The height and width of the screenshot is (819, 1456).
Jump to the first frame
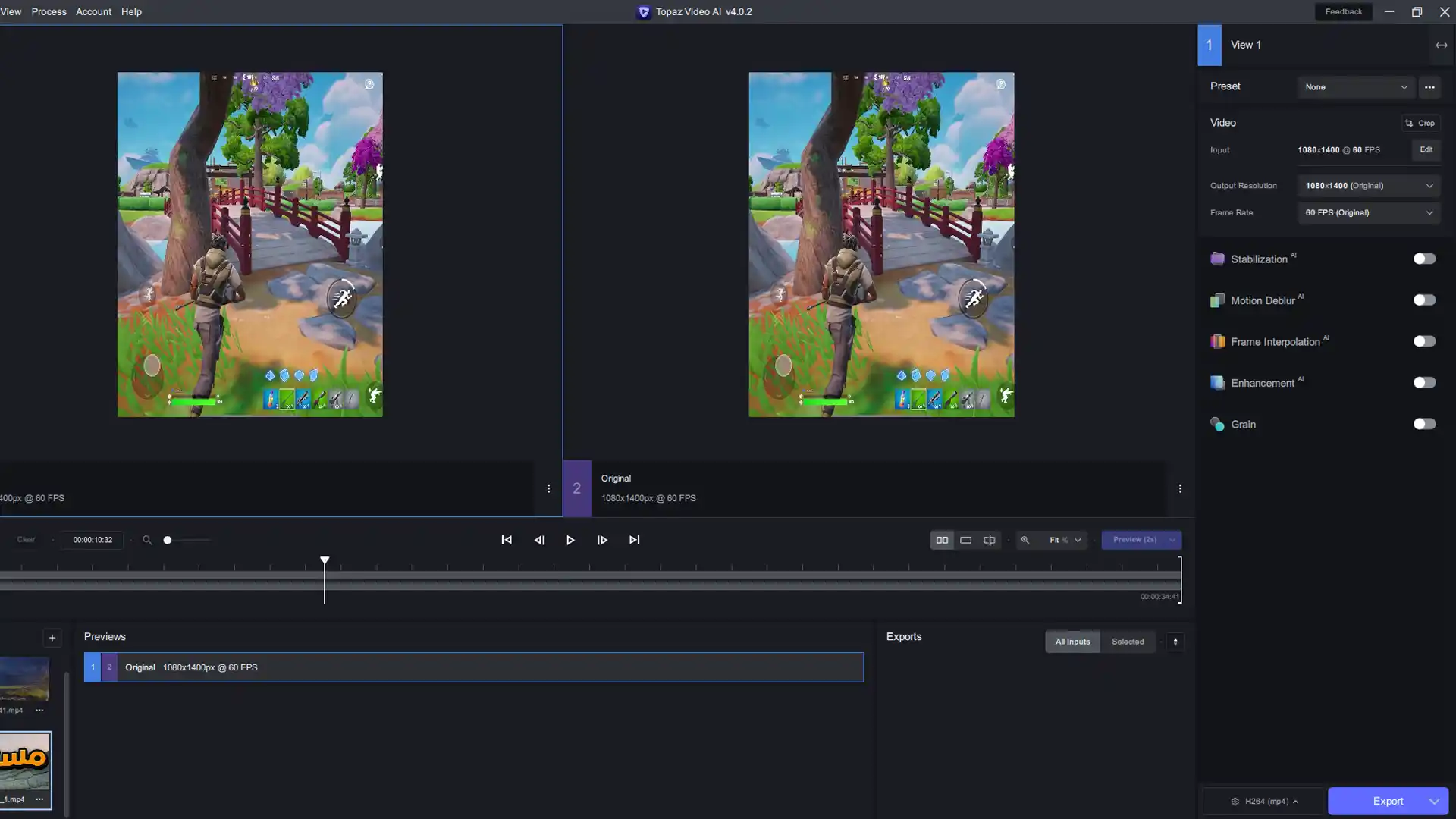507,540
